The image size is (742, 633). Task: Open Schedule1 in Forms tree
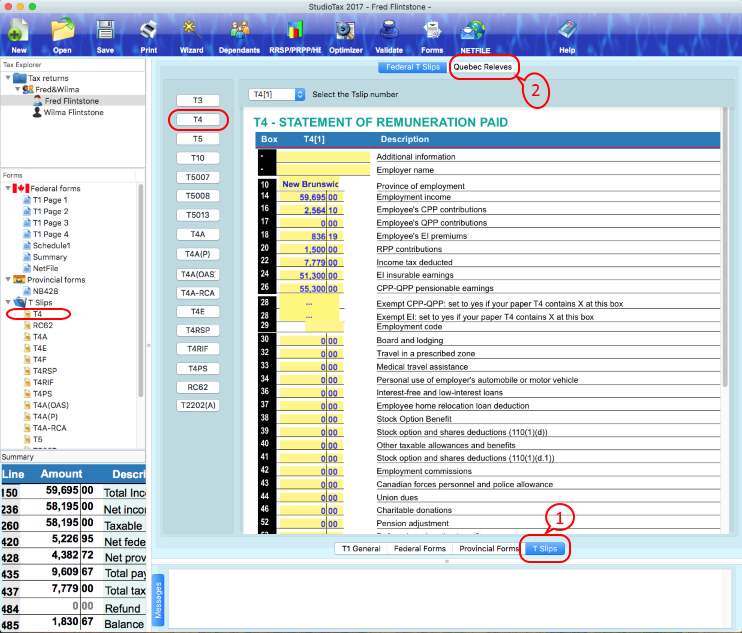click(51, 246)
